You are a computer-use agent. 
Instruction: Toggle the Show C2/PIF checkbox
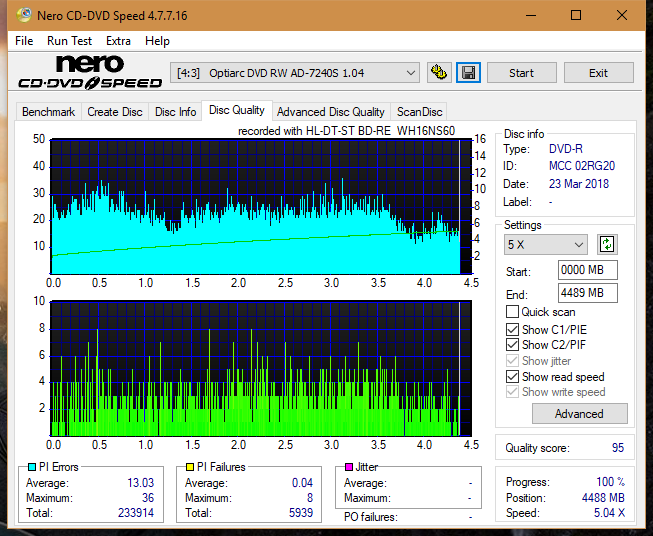[512, 344]
